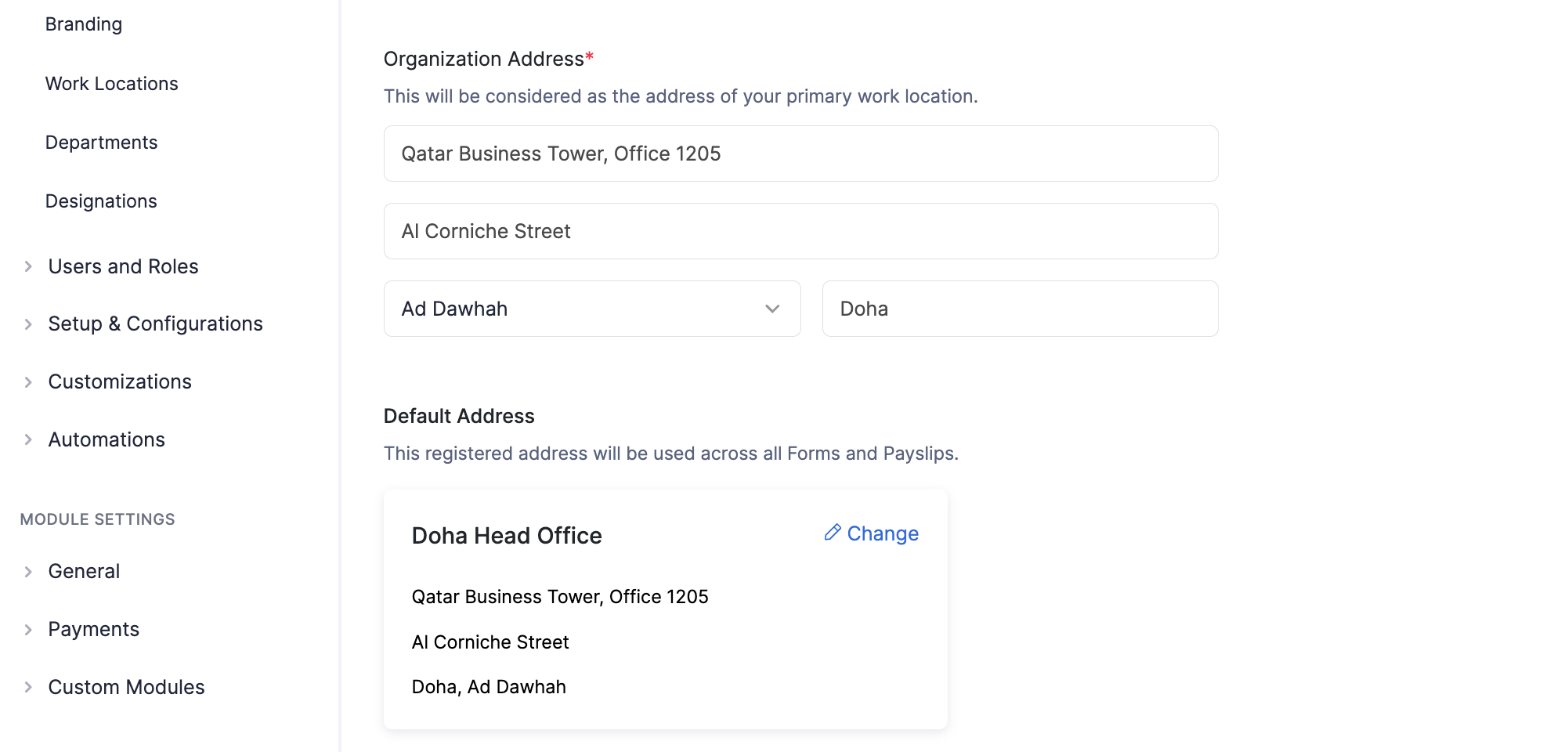Click the Qatar Business Tower address field
The height and width of the screenshot is (752, 1568).
pyautogui.click(x=800, y=154)
